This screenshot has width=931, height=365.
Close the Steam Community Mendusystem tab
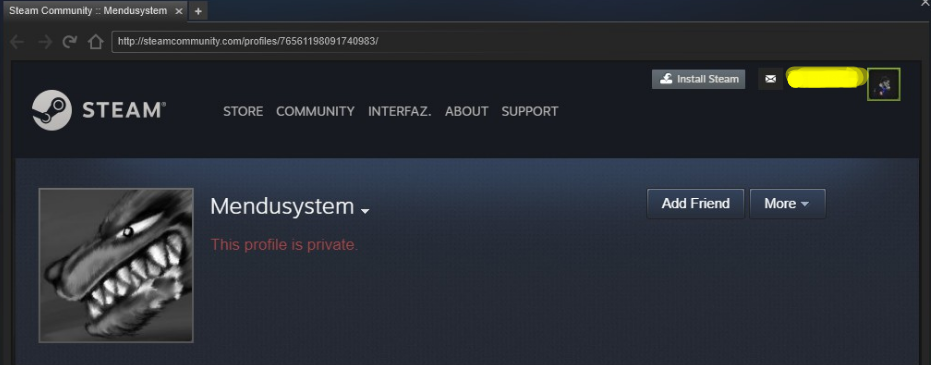[179, 11]
